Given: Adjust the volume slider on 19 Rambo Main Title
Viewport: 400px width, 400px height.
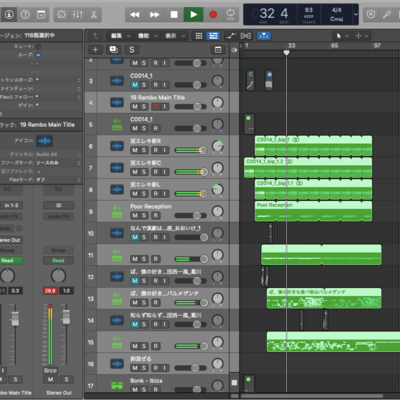Looking at the screenshot, I should coord(191,107).
